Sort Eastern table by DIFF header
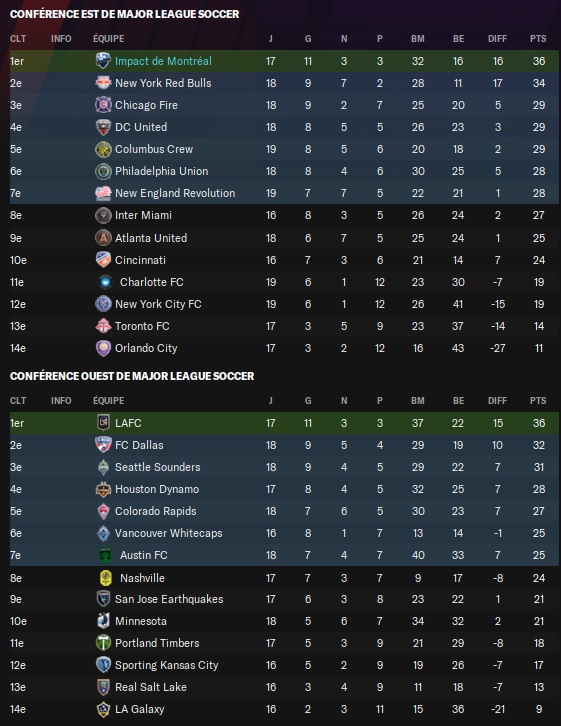Screen dimensions: 561x726 coord(497,39)
